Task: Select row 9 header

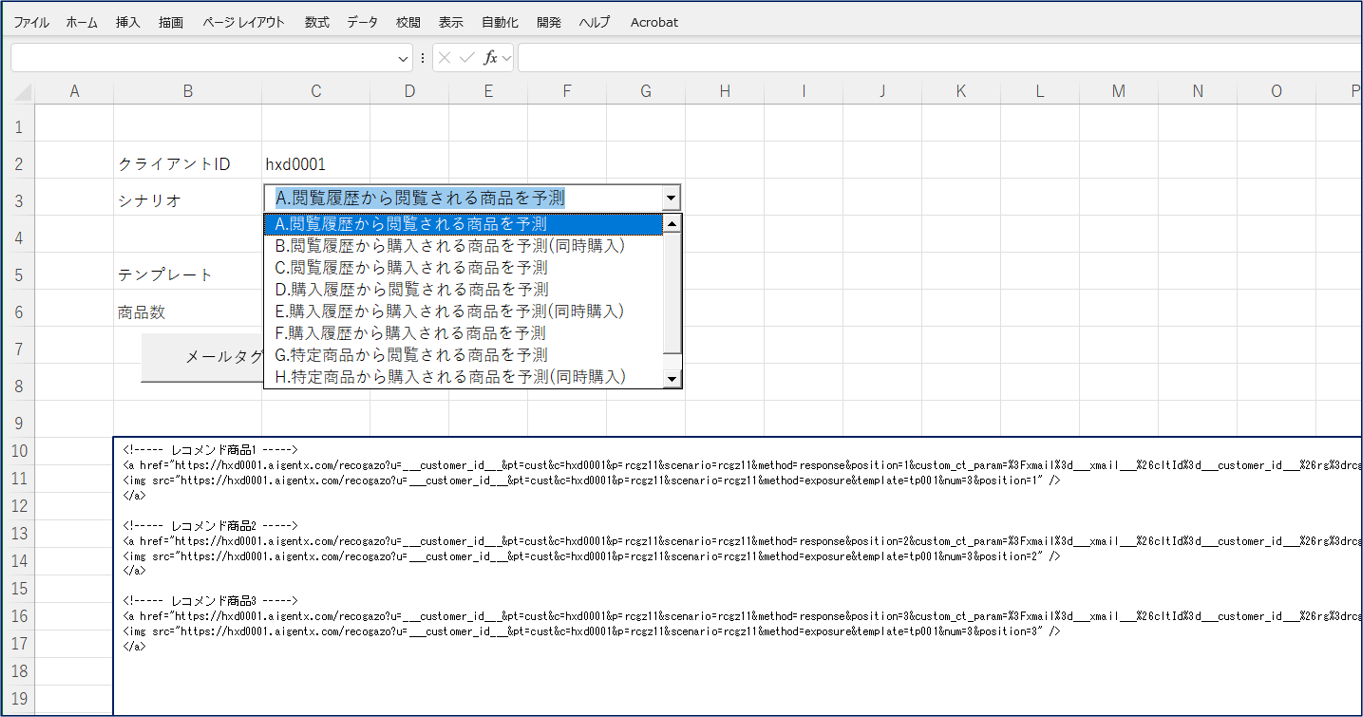Action: (x=17, y=423)
